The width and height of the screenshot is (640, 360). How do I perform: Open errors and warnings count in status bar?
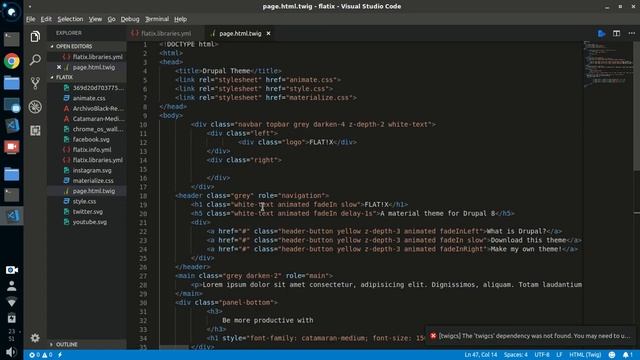(x=40, y=355)
